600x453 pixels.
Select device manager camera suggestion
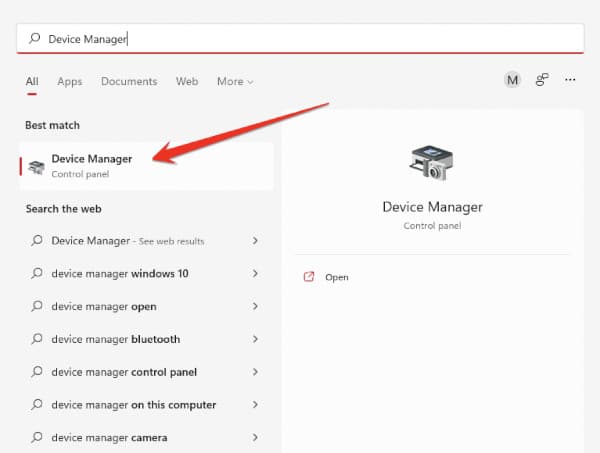tap(145, 437)
